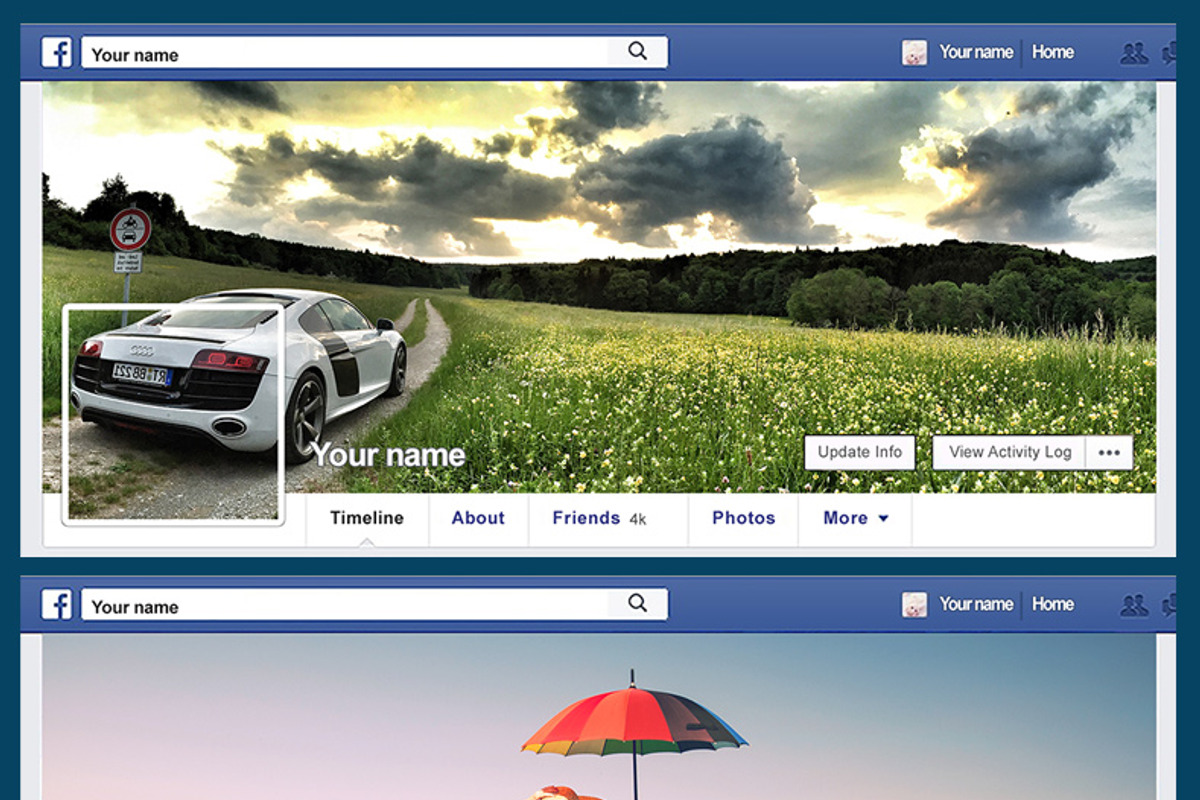The width and height of the screenshot is (1200, 800).
Task: Open the Photos tab
Action: tap(744, 518)
